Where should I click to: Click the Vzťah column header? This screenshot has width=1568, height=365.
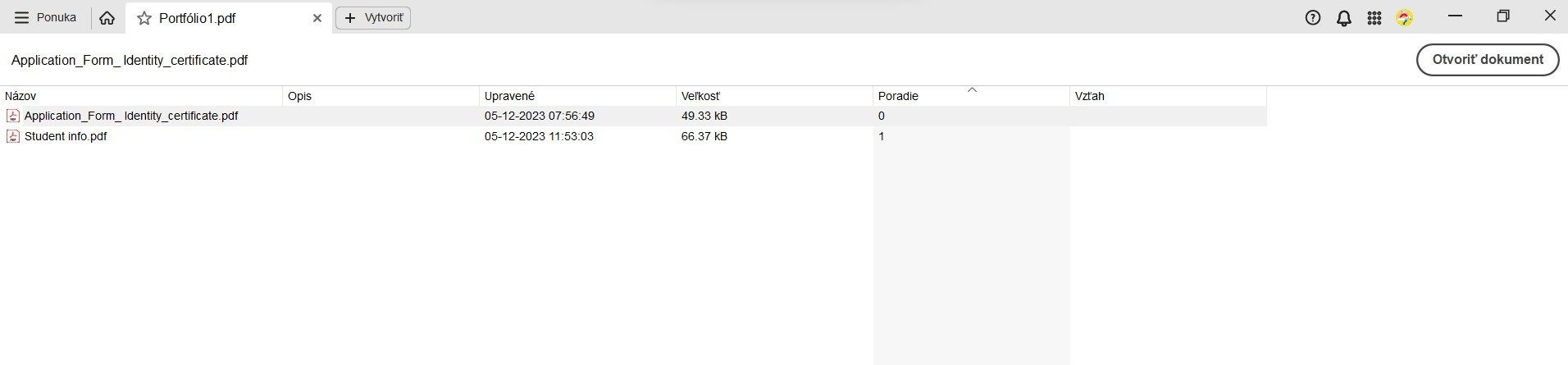[1089, 96]
